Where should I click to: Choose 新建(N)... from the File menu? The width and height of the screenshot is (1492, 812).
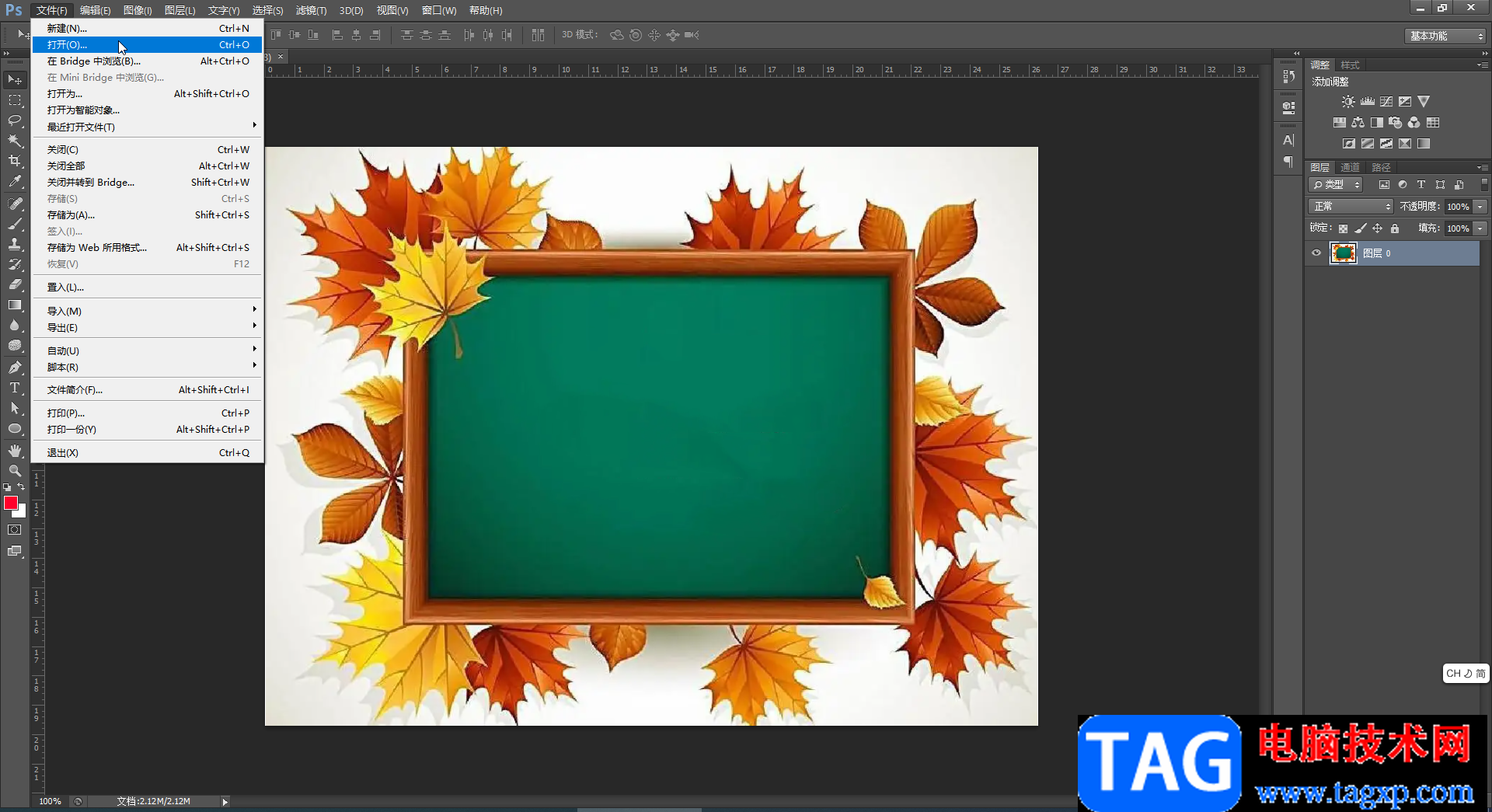pyautogui.click(x=148, y=28)
